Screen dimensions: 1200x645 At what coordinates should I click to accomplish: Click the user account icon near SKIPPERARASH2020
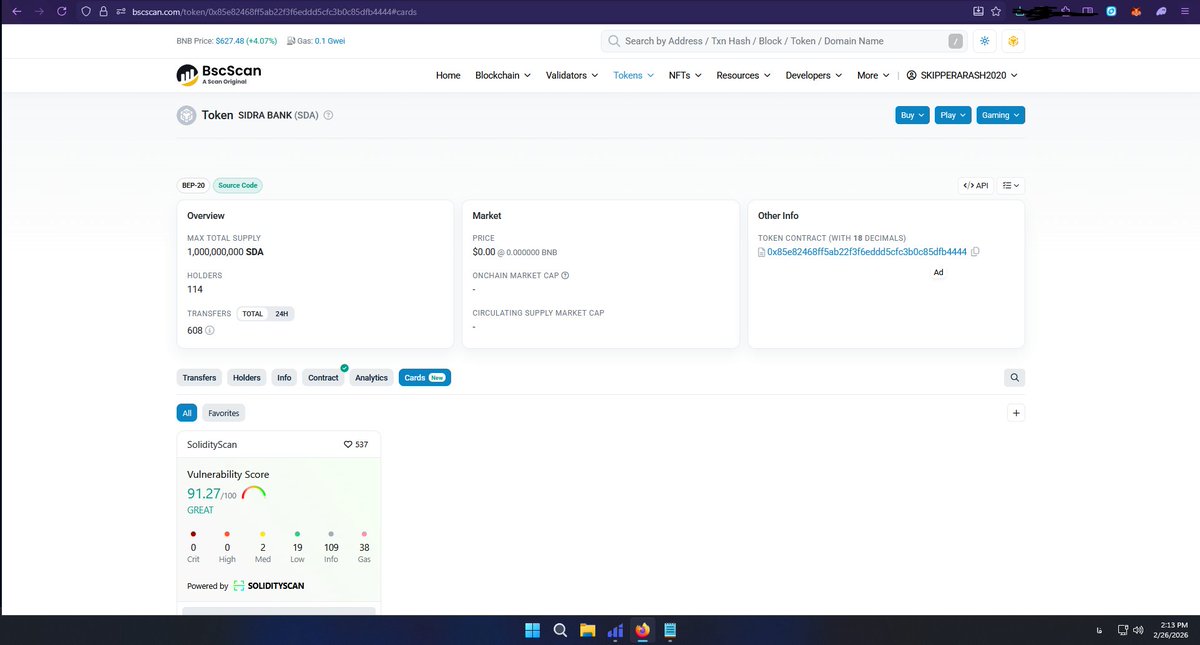(x=911, y=75)
